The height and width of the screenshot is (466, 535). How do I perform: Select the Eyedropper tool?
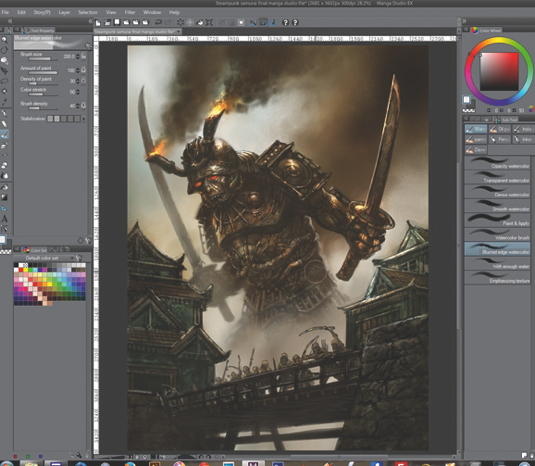point(4,102)
